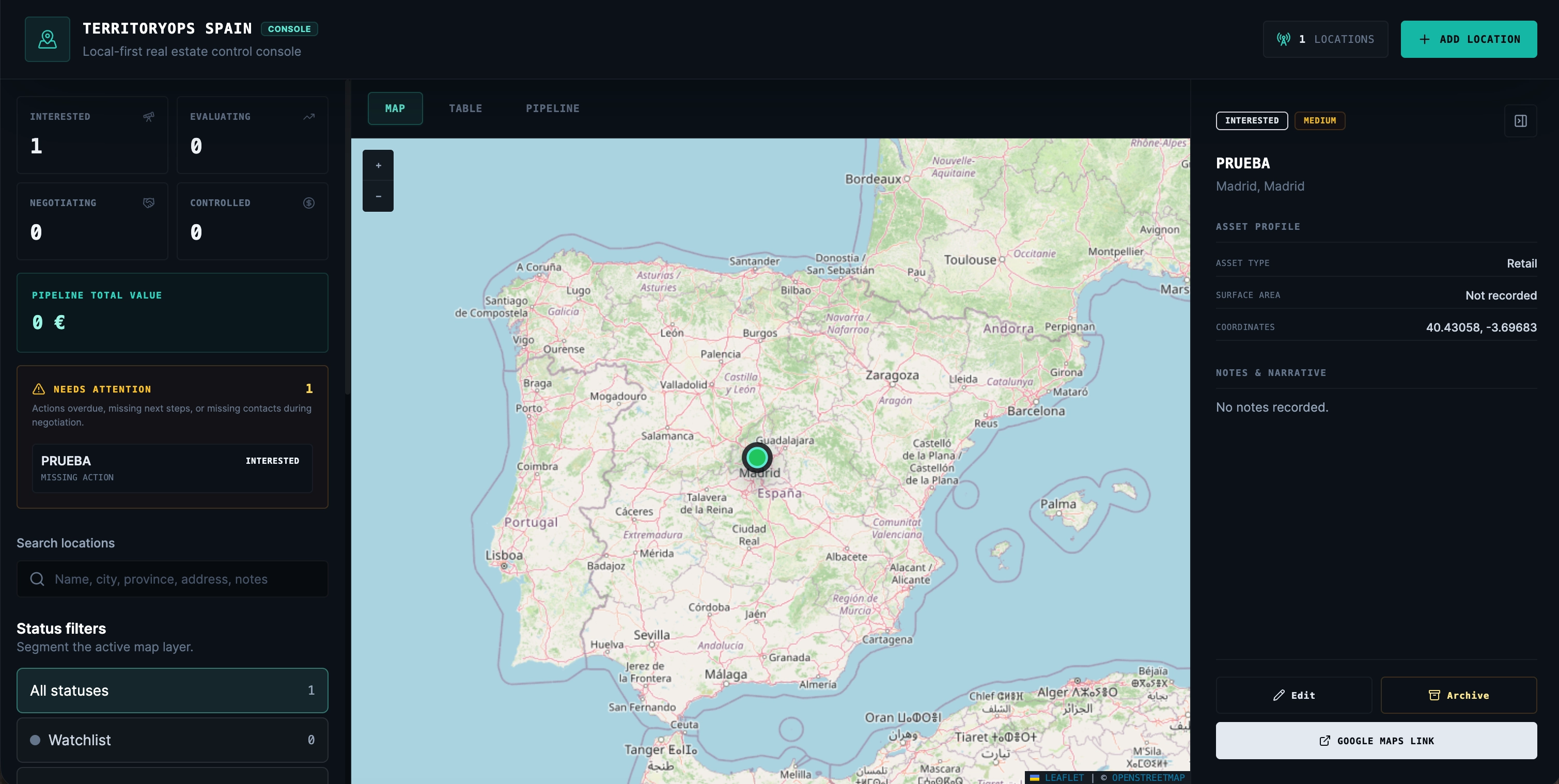Click the CONSOLE badge in header
1559x784 pixels.
289,29
